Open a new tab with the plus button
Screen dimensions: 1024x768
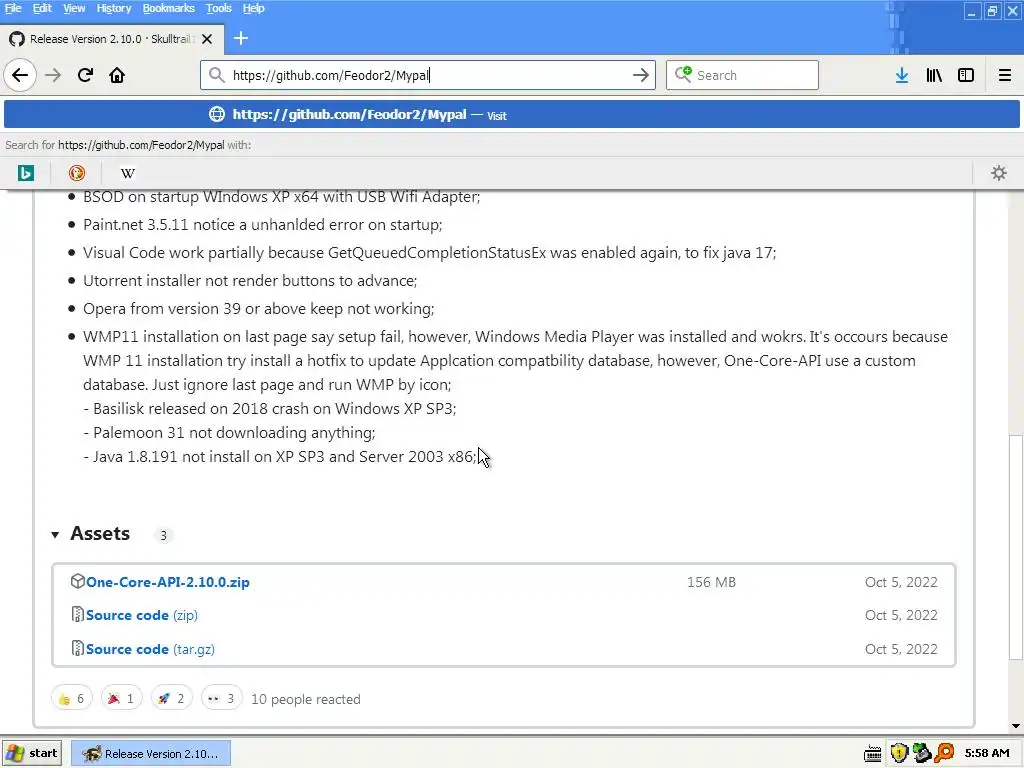pyautogui.click(x=241, y=39)
